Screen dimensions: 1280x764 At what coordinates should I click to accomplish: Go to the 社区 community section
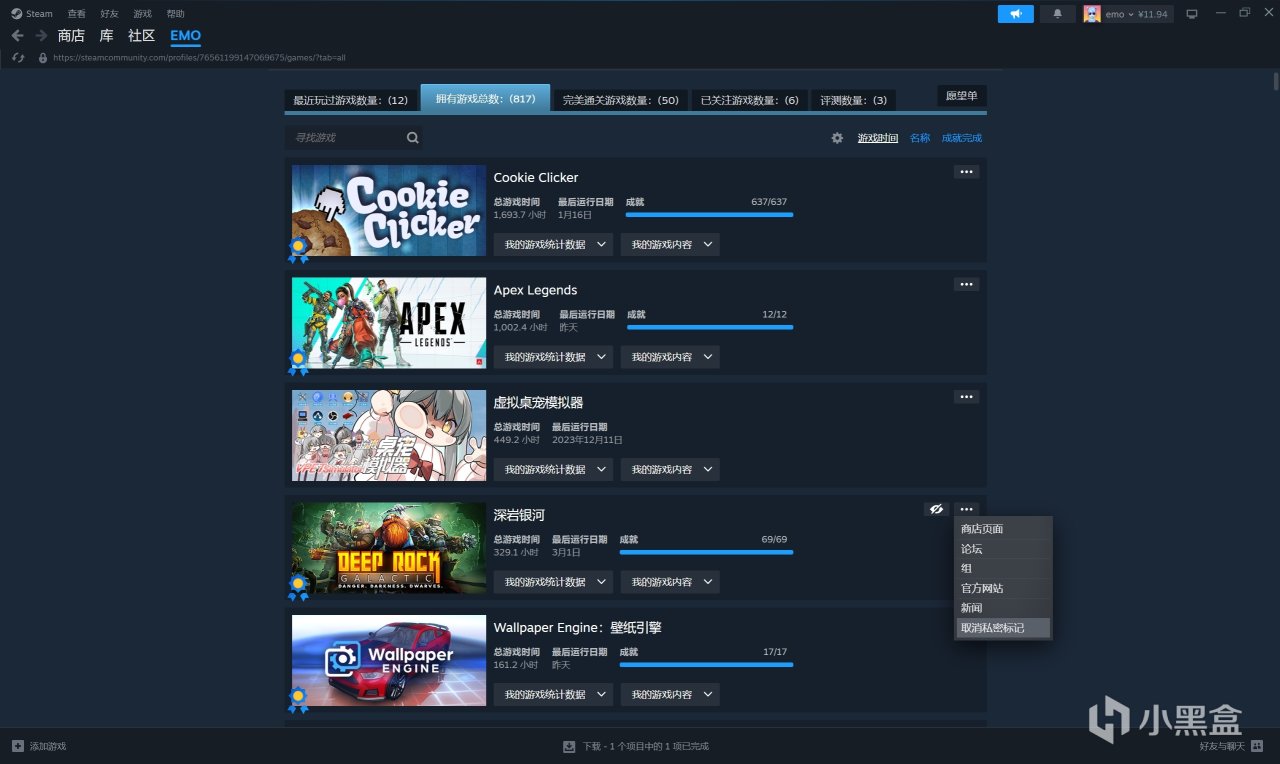pyautogui.click(x=142, y=36)
